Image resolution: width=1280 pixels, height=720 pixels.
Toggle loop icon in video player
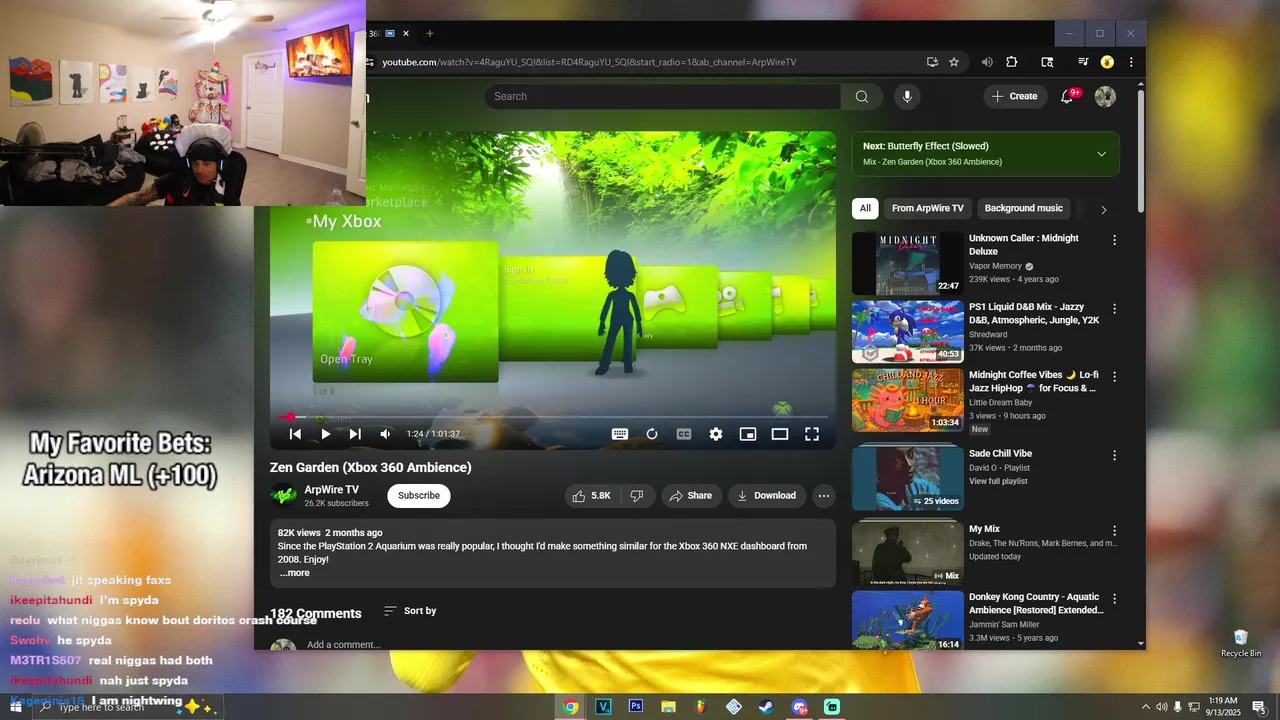tap(652, 434)
